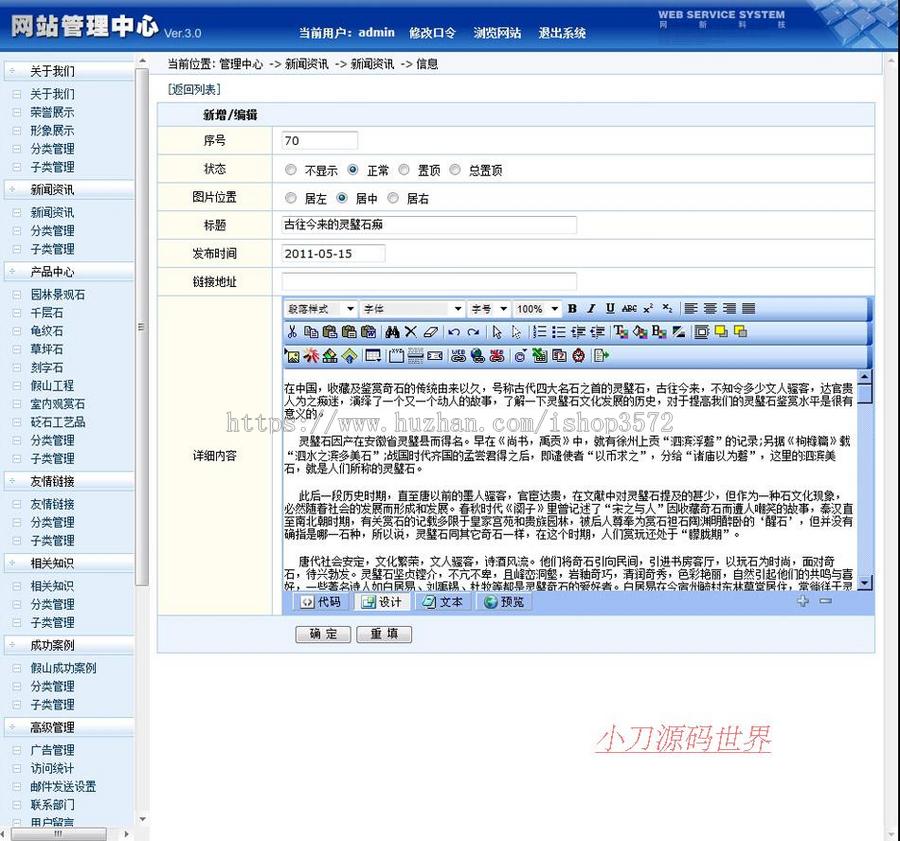The height and width of the screenshot is (841, 900).
Task: Select the 置顶 status radio button
Action: pyautogui.click(x=404, y=170)
